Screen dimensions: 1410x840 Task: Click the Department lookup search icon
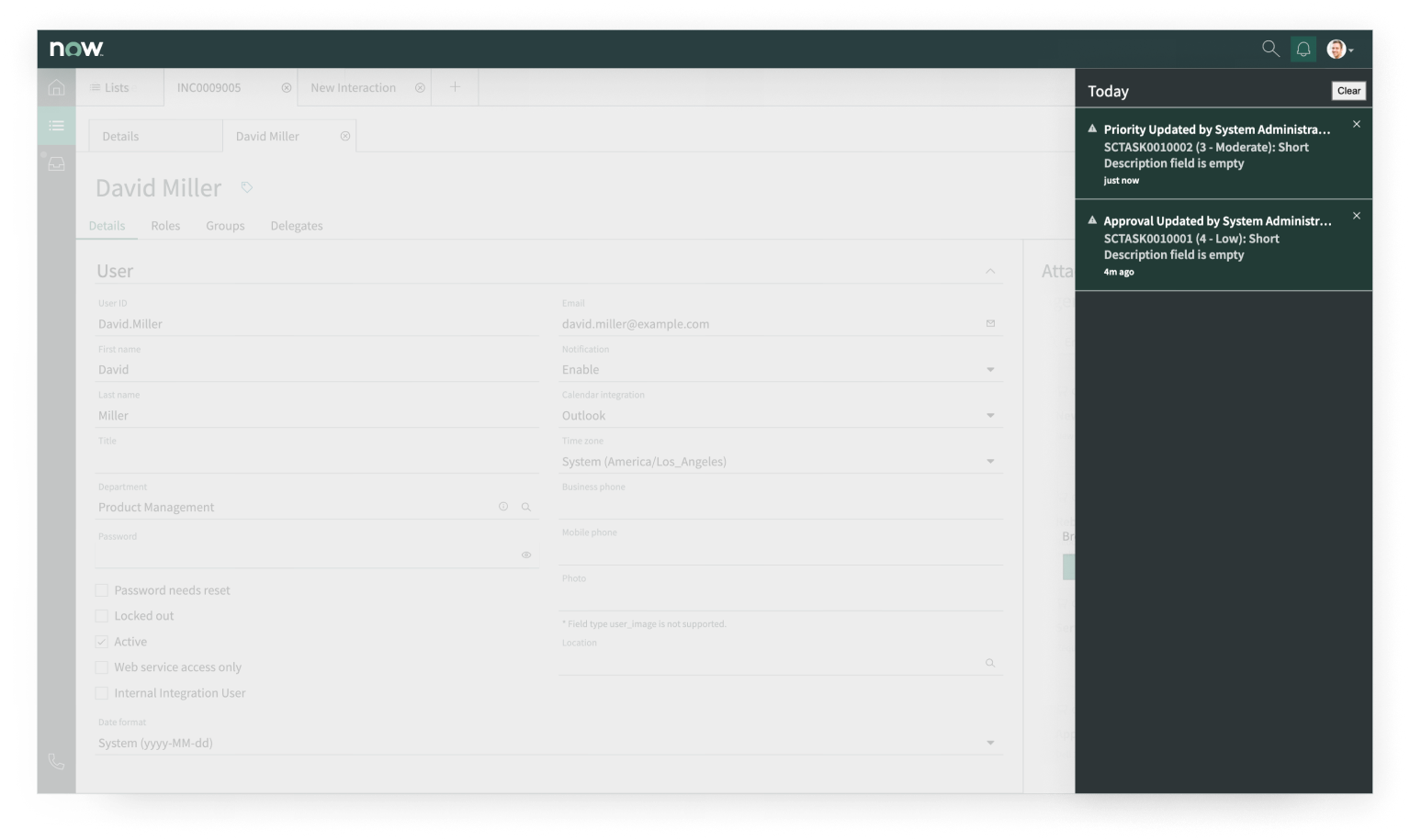(x=526, y=507)
